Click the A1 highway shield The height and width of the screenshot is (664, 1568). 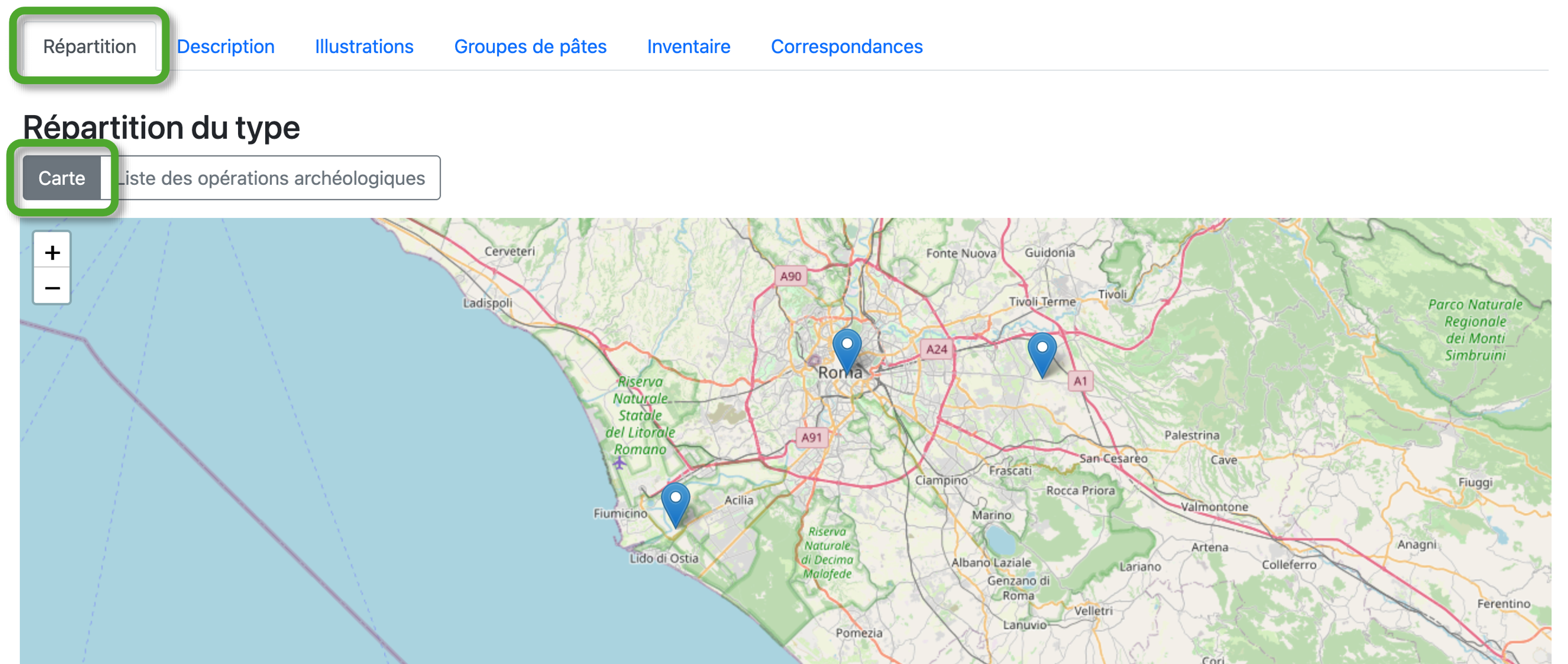point(1080,381)
